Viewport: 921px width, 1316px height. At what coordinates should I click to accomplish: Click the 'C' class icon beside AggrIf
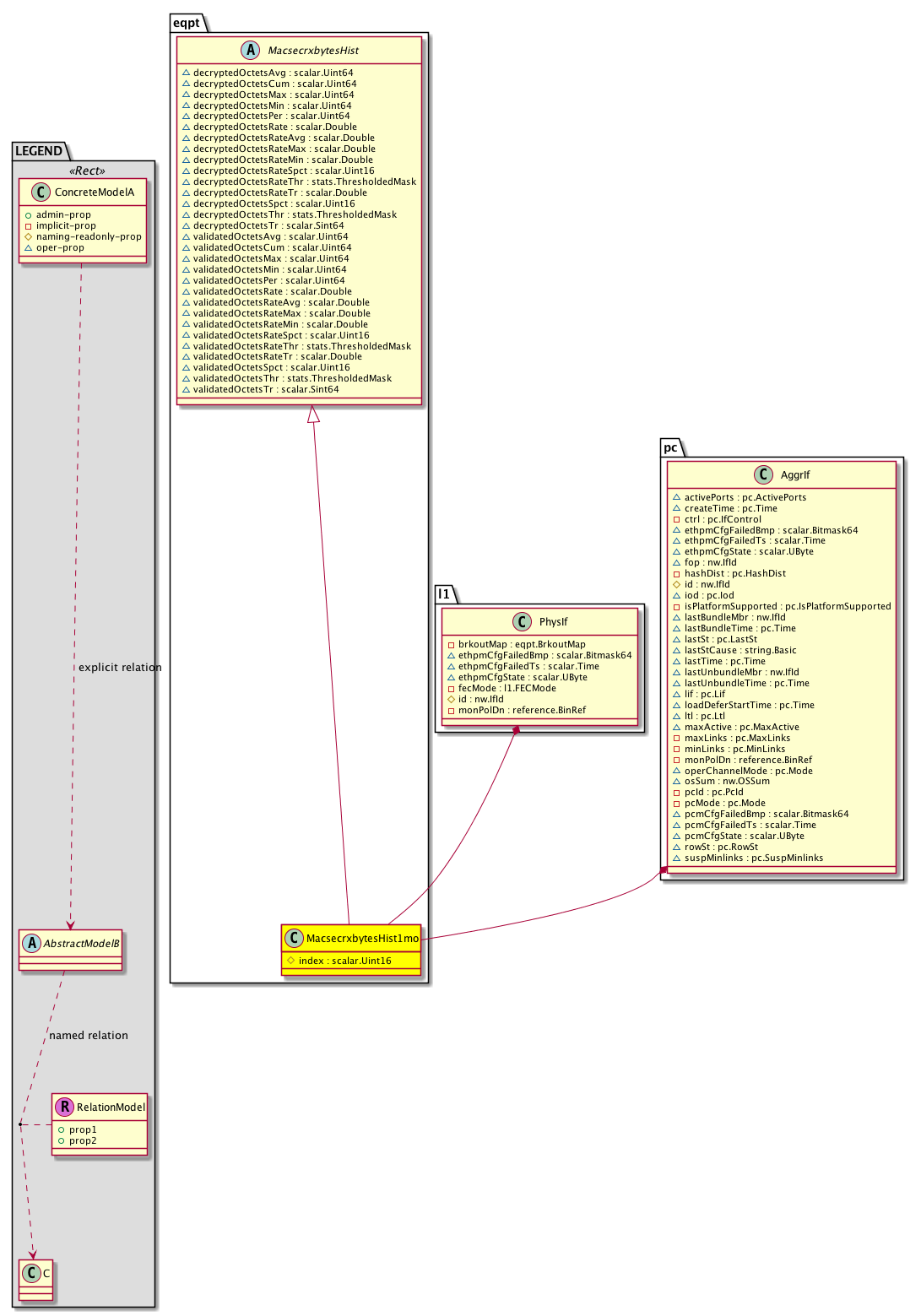[x=764, y=474]
